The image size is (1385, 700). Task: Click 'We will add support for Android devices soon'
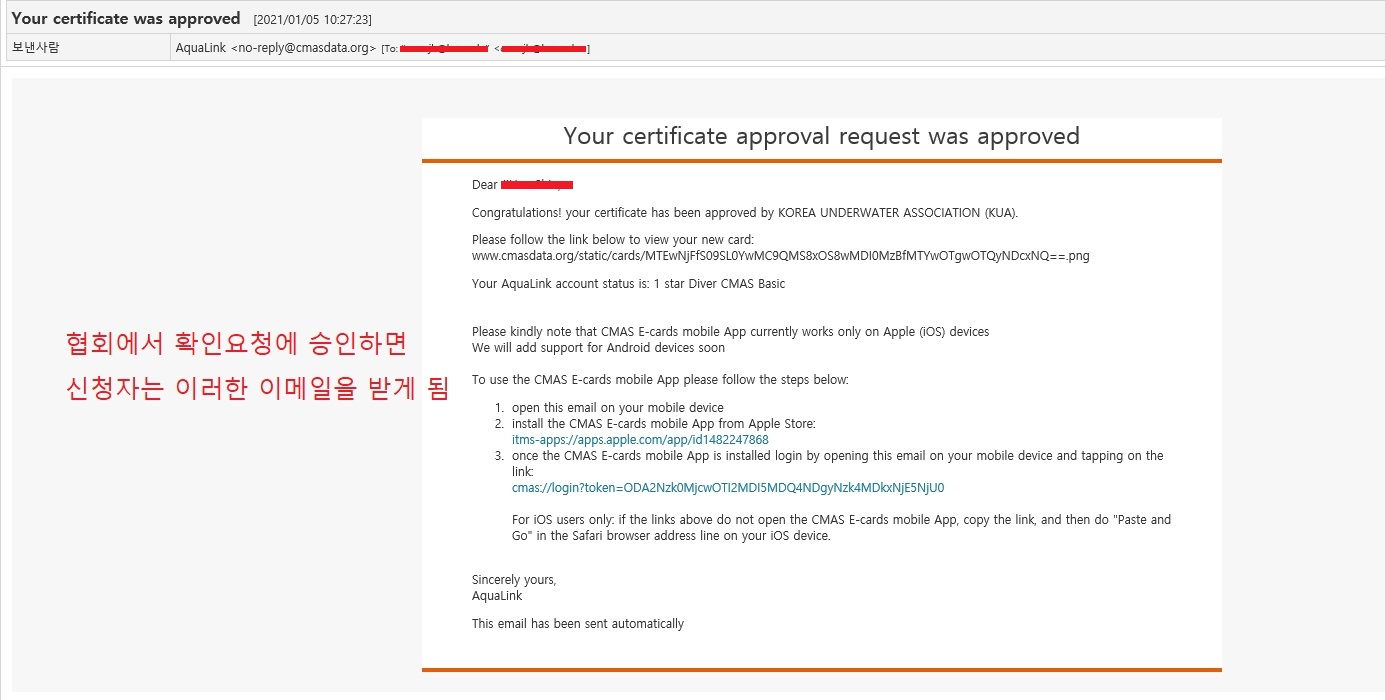tap(598, 348)
